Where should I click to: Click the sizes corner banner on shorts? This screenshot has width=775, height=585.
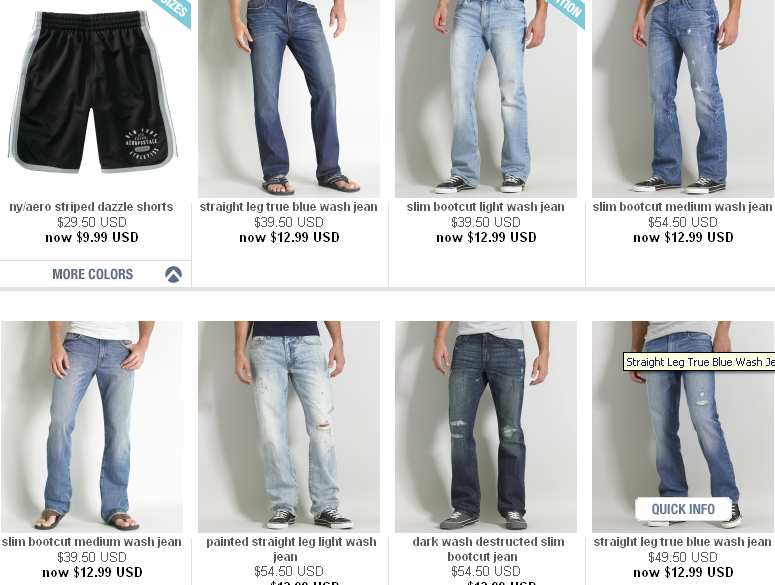(173, 11)
